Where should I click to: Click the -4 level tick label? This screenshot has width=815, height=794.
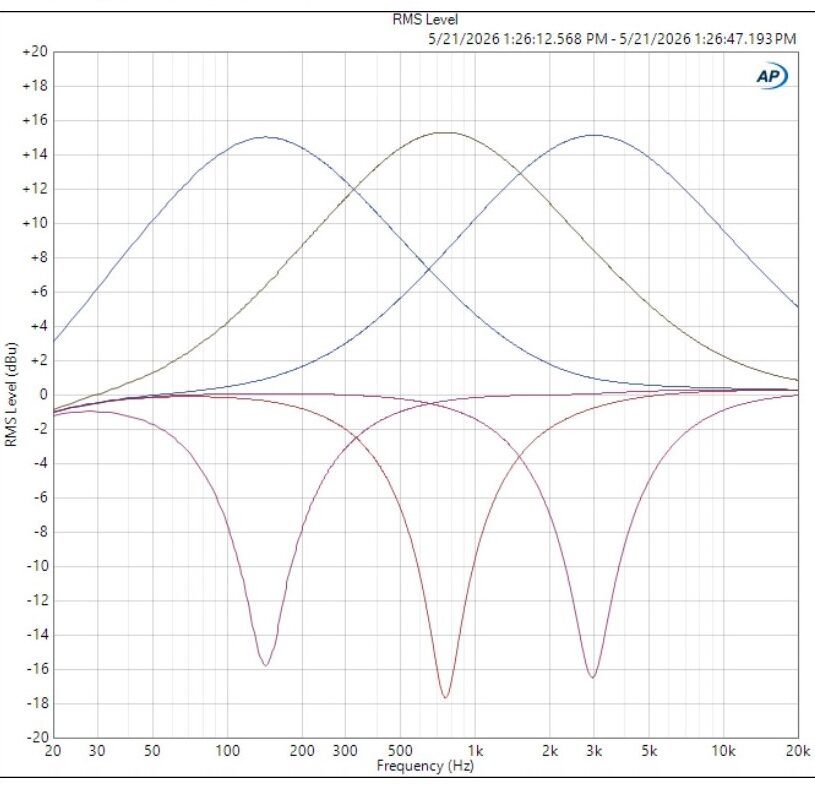[x=41, y=463]
